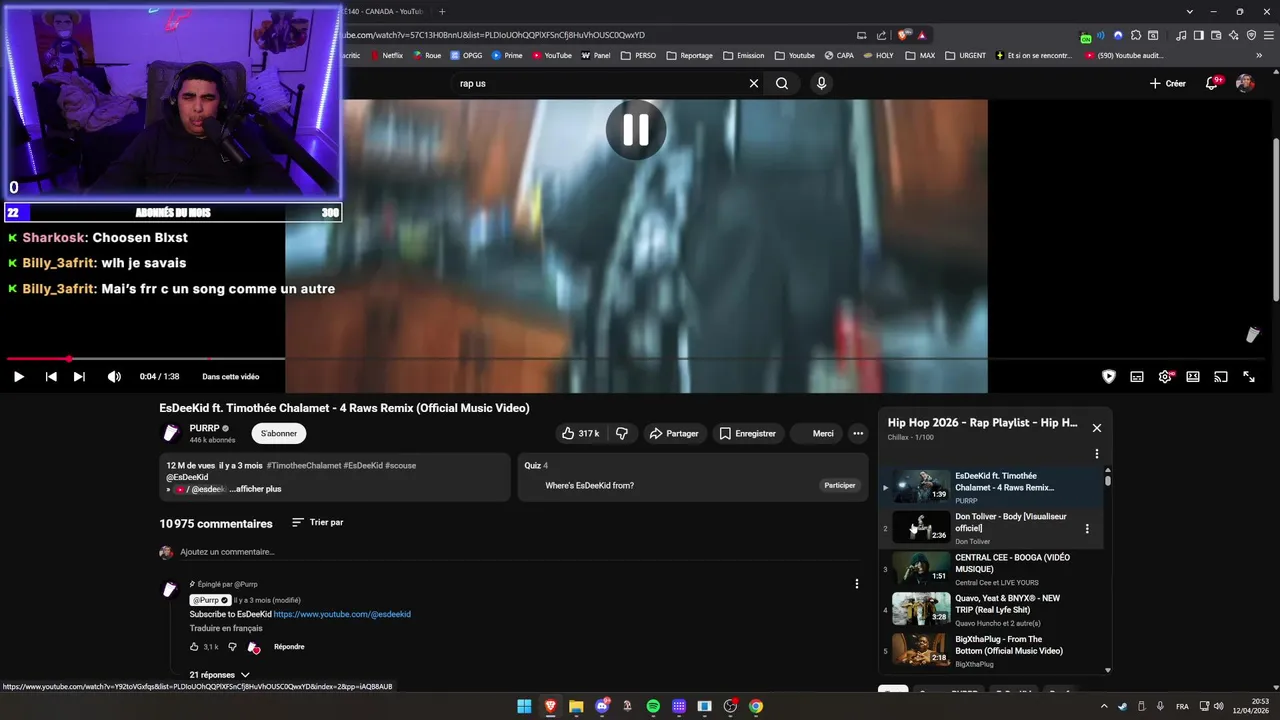Seek along the red video progress bar
The width and height of the screenshot is (1280, 720).
point(36,359)
